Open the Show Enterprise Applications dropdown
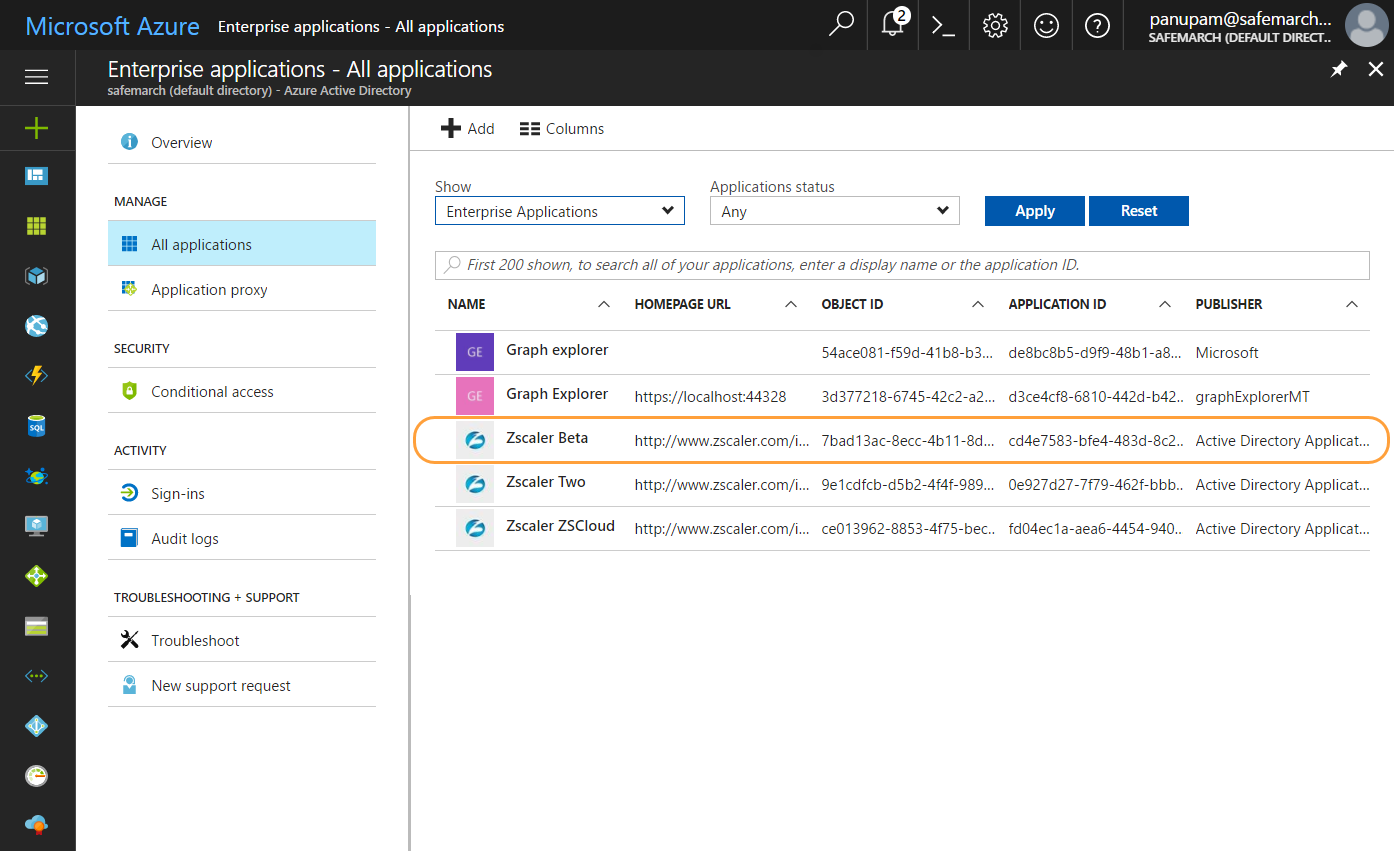 pyautogui.click(x=559, y=210)
